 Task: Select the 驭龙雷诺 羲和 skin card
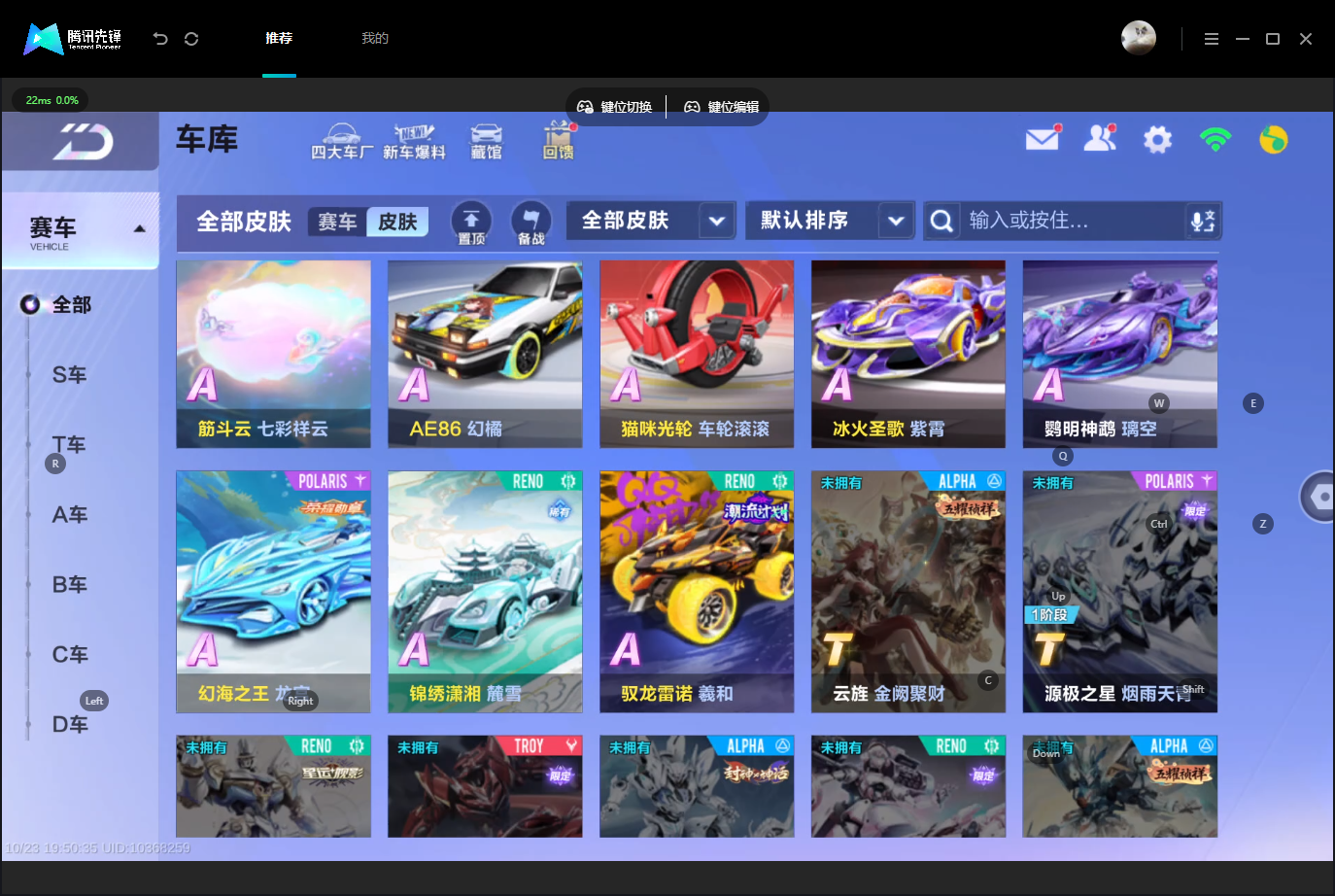click(x=697, y=592)
